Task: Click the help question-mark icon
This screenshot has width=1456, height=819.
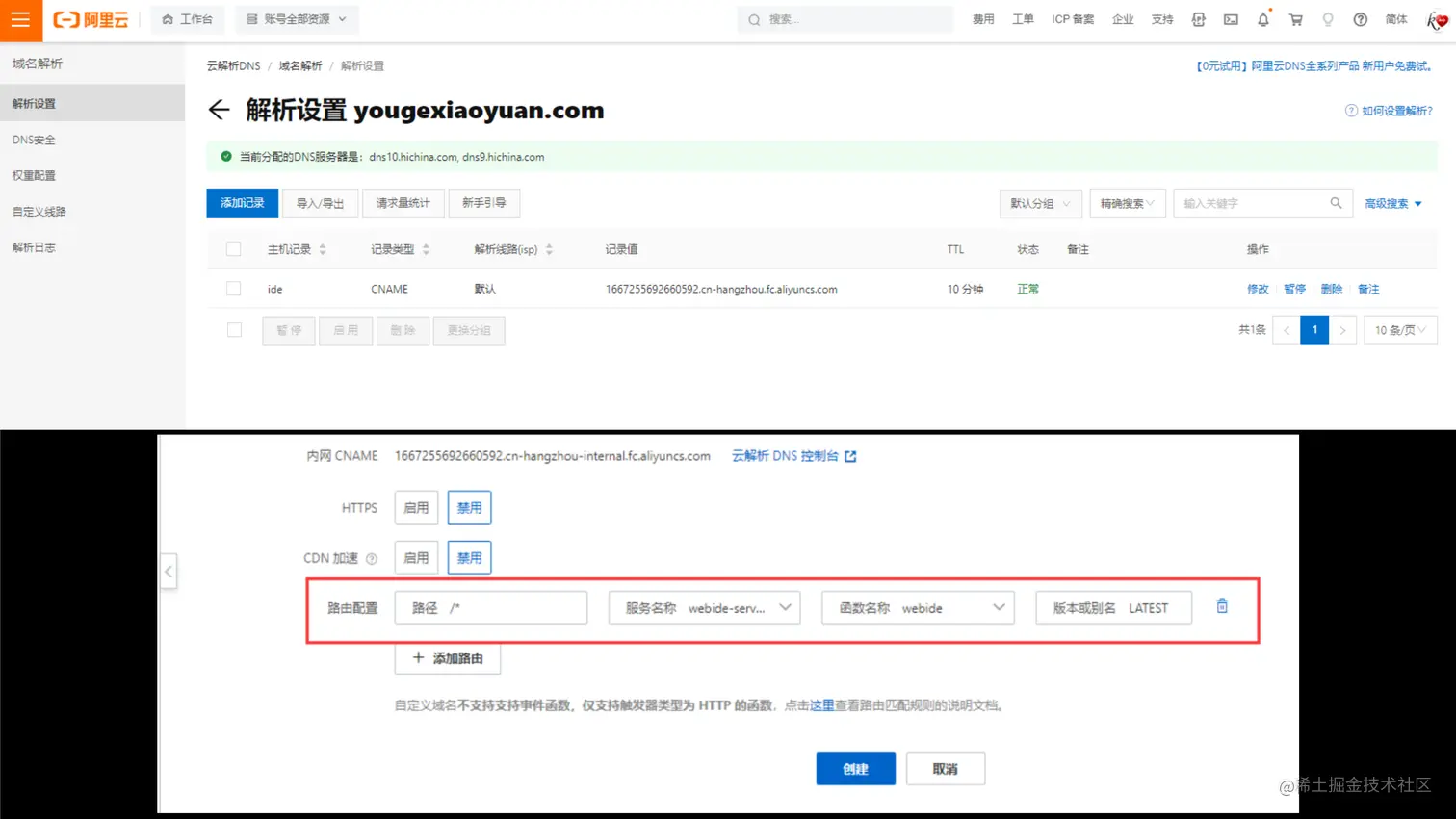Action: [1360, 19]
